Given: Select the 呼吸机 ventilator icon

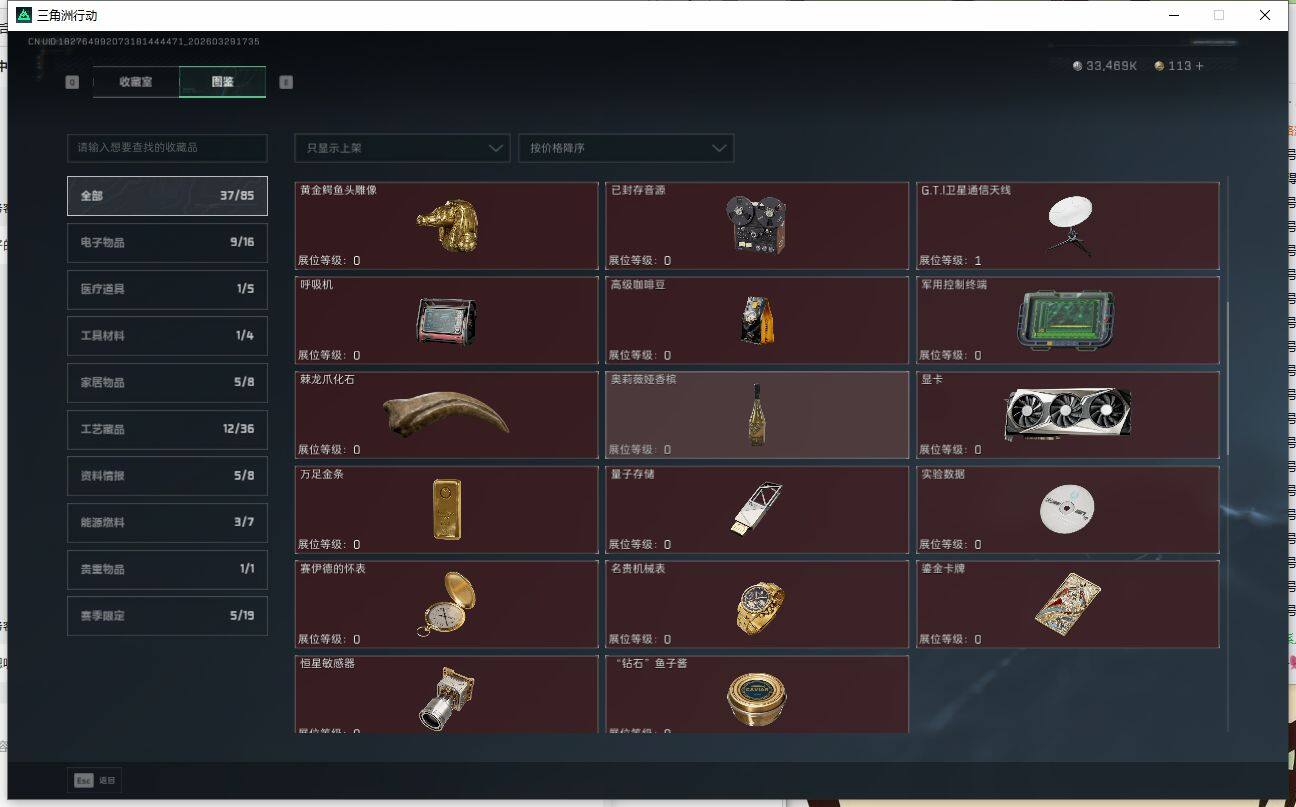Looking at the screenshot, I should tap(446, 321).
